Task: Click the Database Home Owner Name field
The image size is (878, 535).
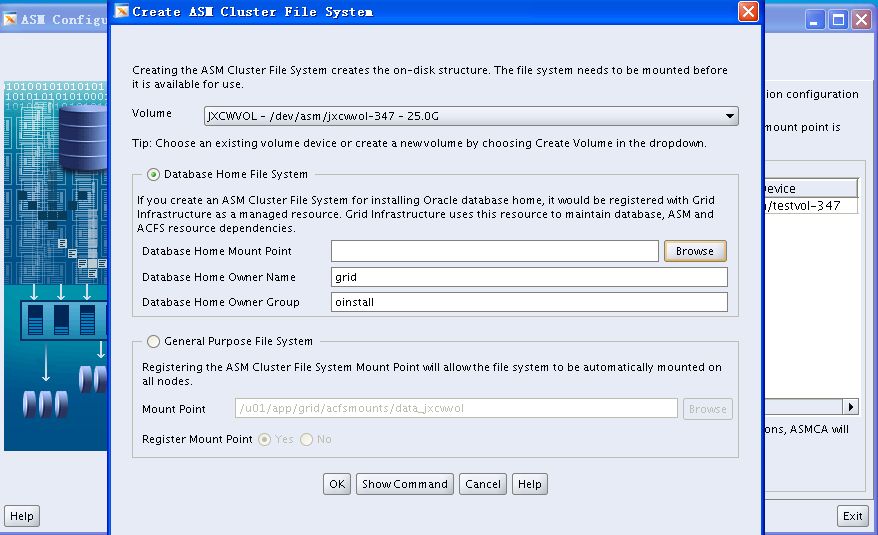Action: (529, 277)
